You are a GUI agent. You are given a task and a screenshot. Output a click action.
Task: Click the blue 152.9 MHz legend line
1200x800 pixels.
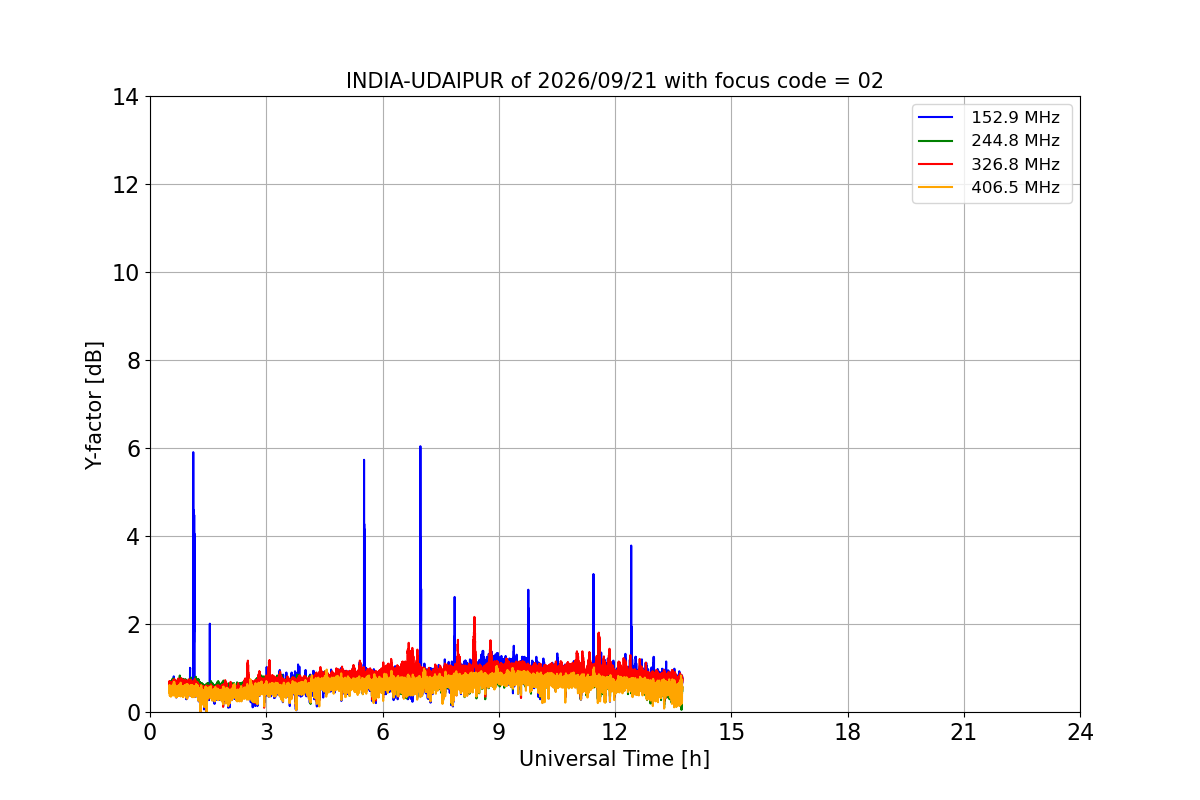[938, 118]
